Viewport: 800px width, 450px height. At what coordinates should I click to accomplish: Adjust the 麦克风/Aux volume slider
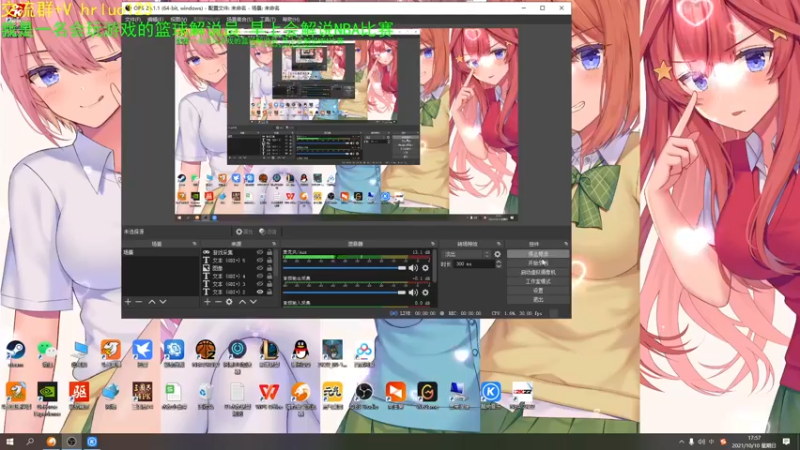(344, 268)
